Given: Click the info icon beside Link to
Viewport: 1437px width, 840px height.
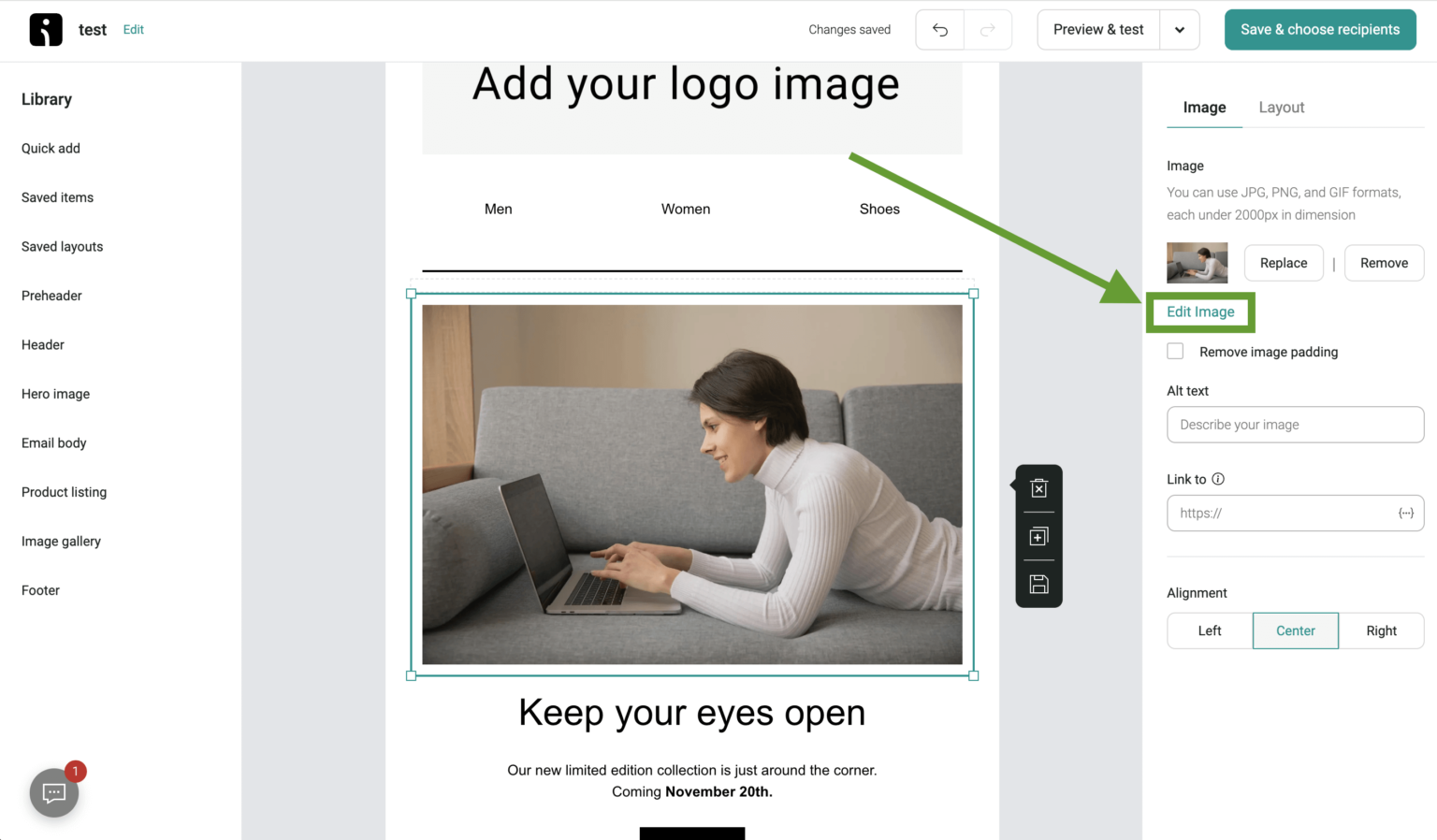Looking at the screenshot, I should 1218,478.
